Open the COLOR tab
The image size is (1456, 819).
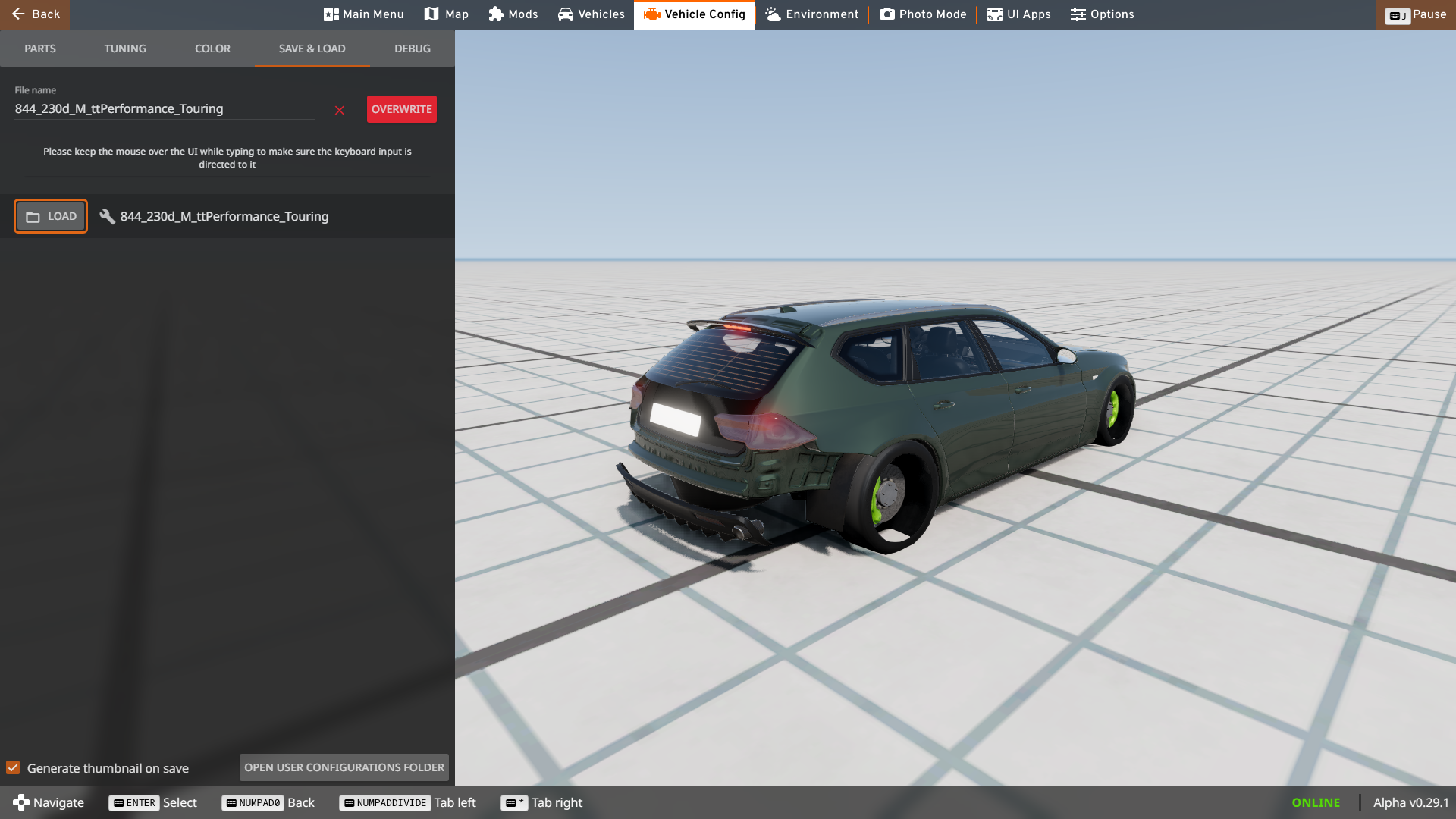tap(212, 49)
